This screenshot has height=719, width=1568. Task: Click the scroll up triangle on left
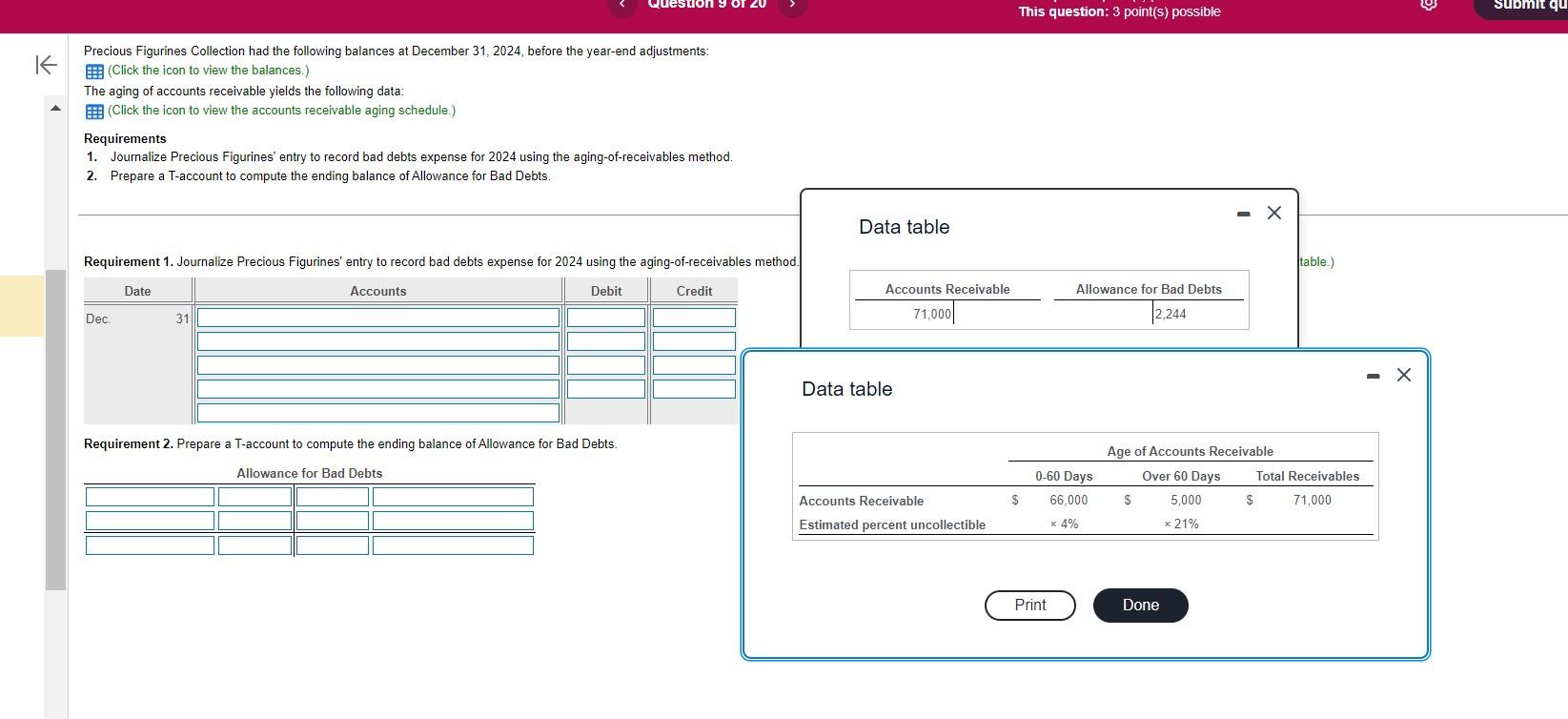[55, 108]
